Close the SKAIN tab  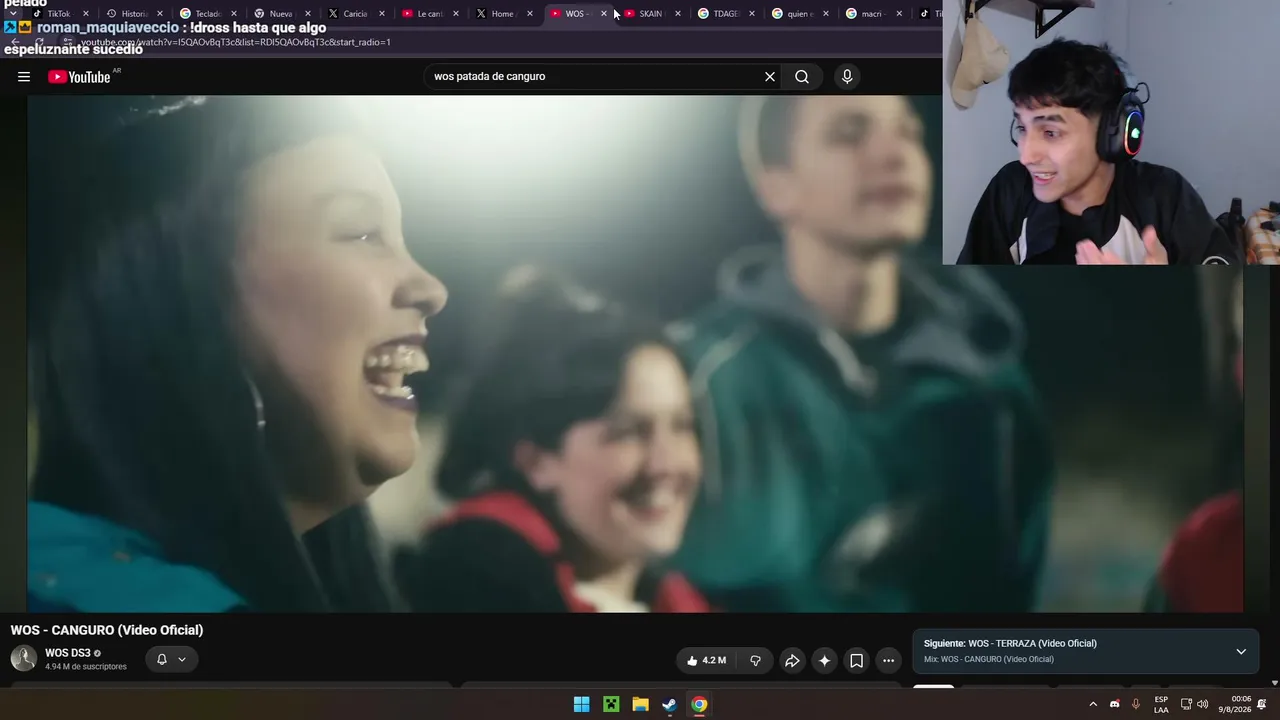[677, 14]
